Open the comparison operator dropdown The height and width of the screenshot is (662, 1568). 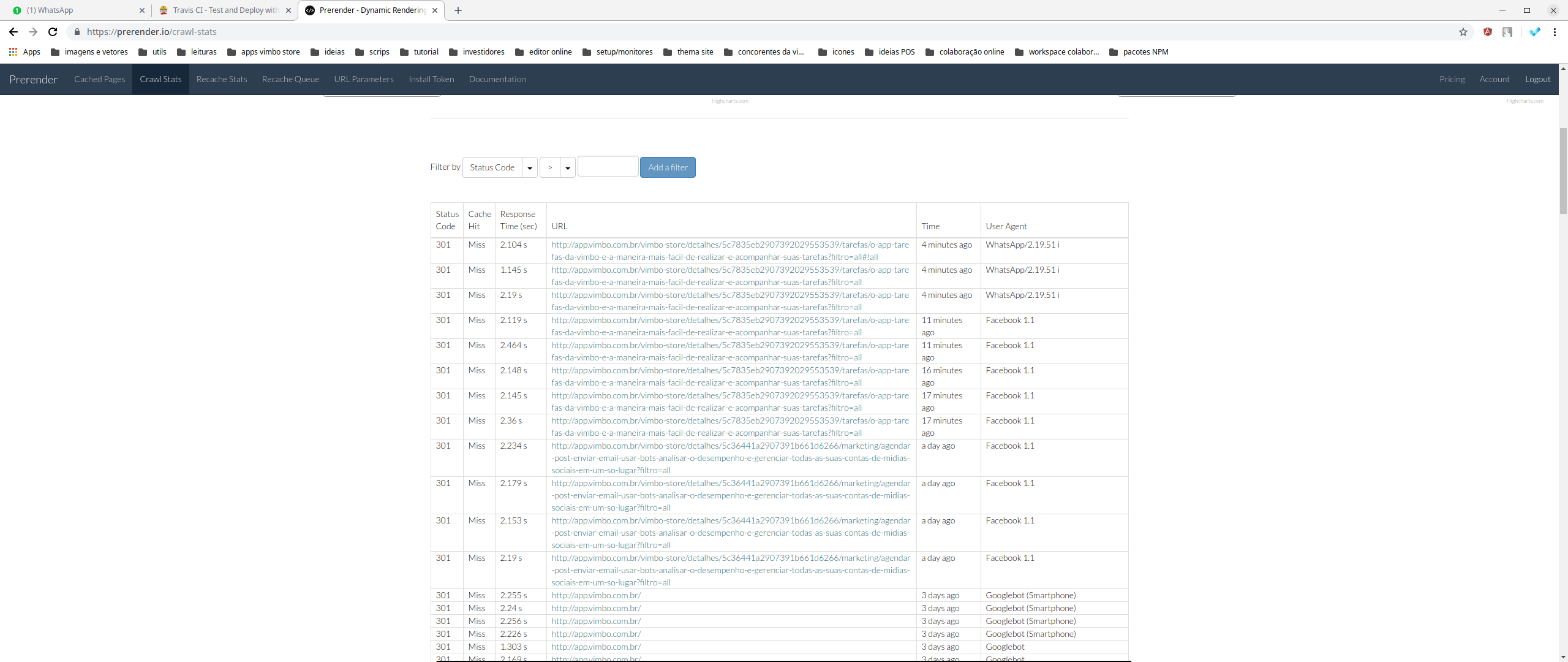pos(568,167)
